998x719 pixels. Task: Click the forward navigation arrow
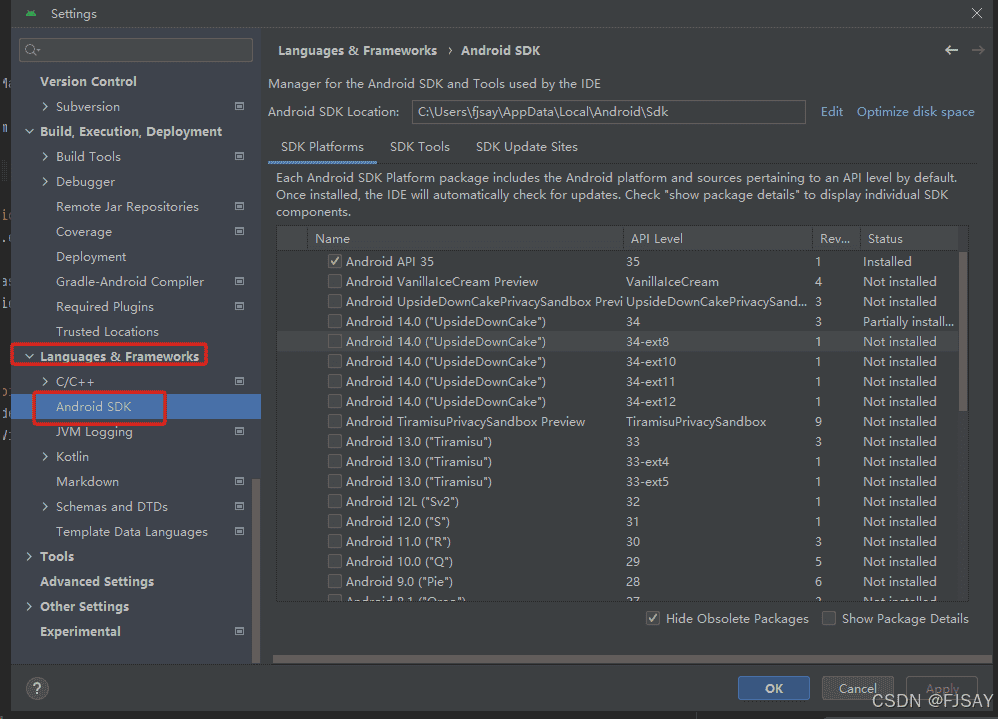(x=978, y=49)
